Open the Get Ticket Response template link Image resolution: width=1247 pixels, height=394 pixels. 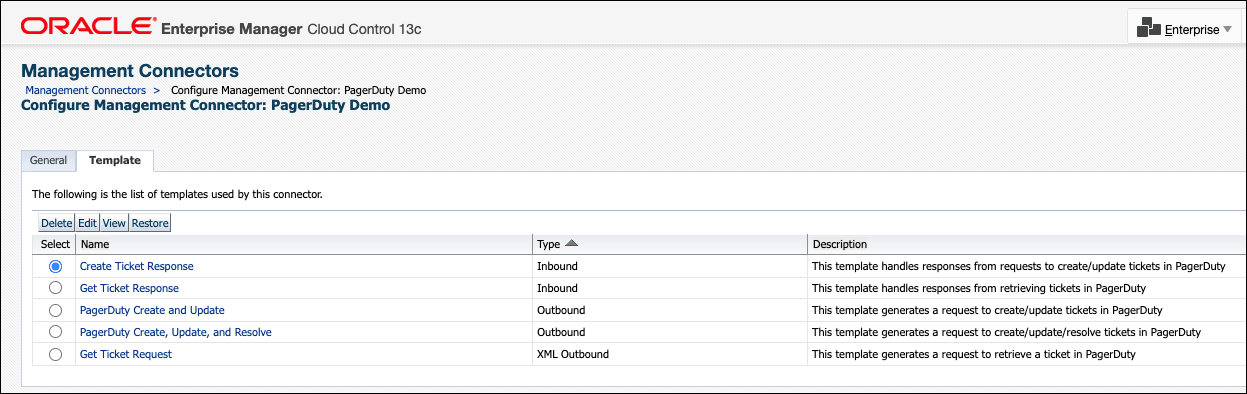tap(129, 288)
